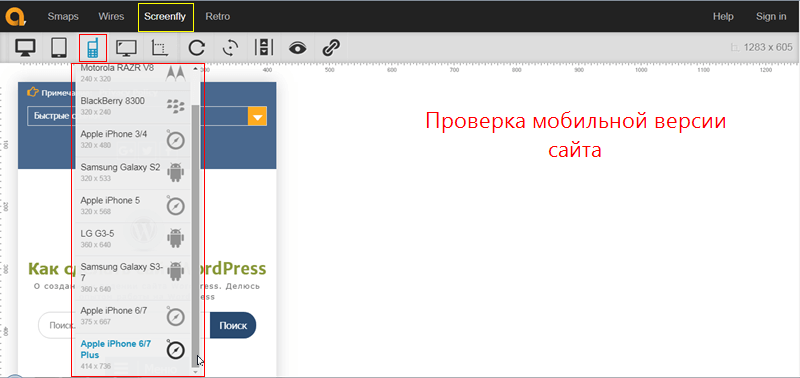Click the device list scroll-up arrow
The height and width of the screenshot is (378, 800).
tap(195, 68)
